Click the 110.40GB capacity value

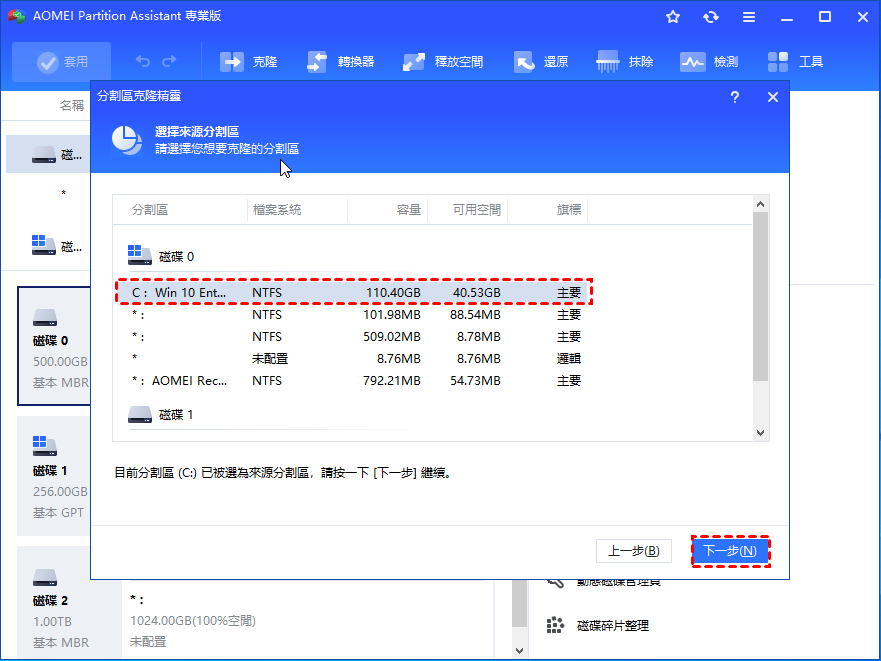pos(393,292)
